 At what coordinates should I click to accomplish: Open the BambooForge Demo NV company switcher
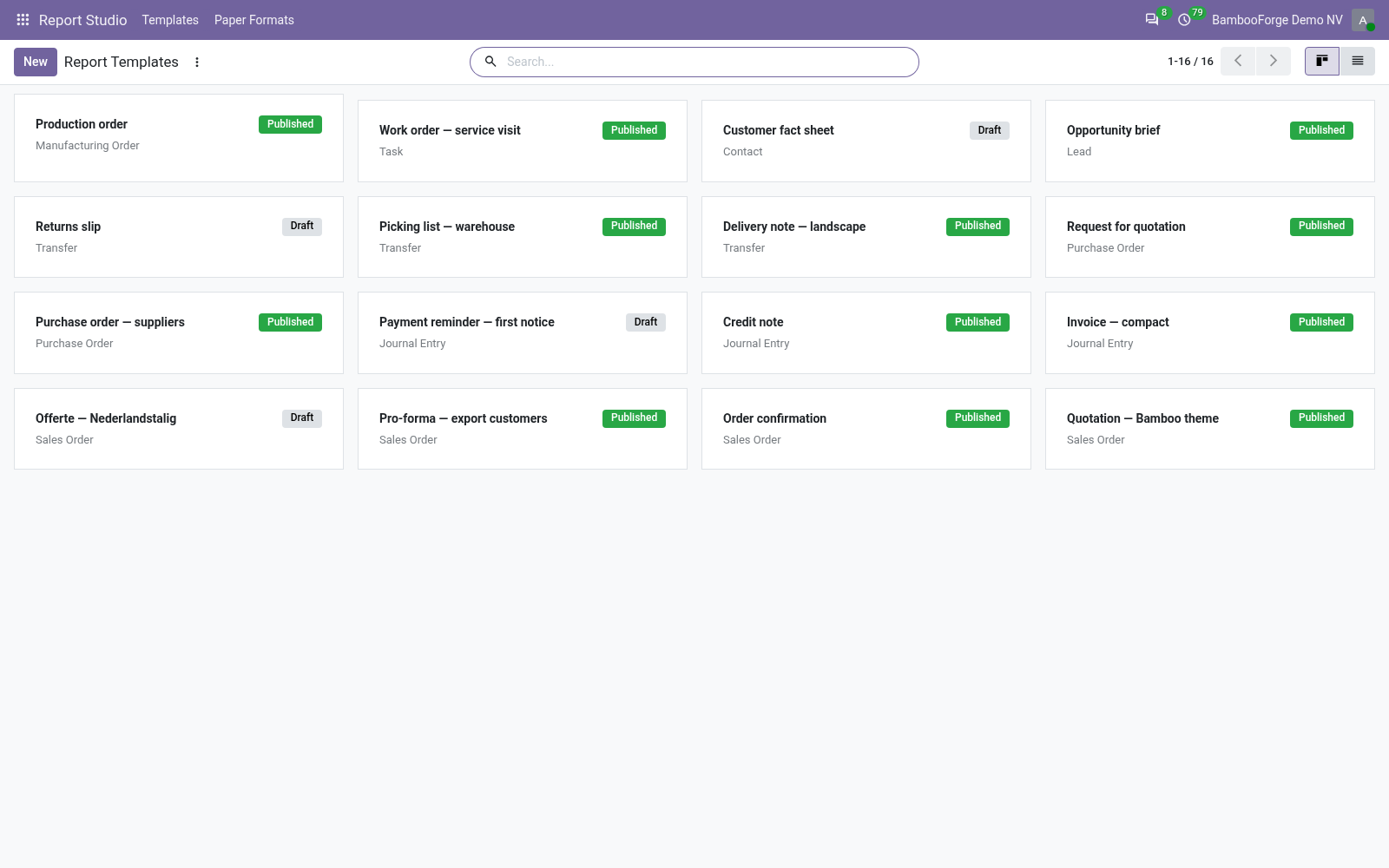(1277, 20)
